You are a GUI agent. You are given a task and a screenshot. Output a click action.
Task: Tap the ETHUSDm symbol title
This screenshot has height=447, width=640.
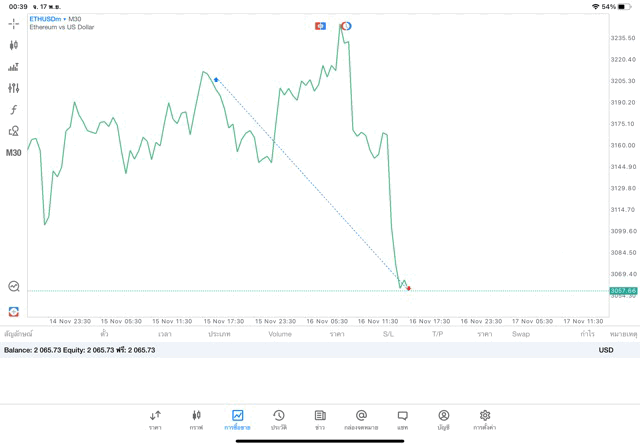coord(46,19)
